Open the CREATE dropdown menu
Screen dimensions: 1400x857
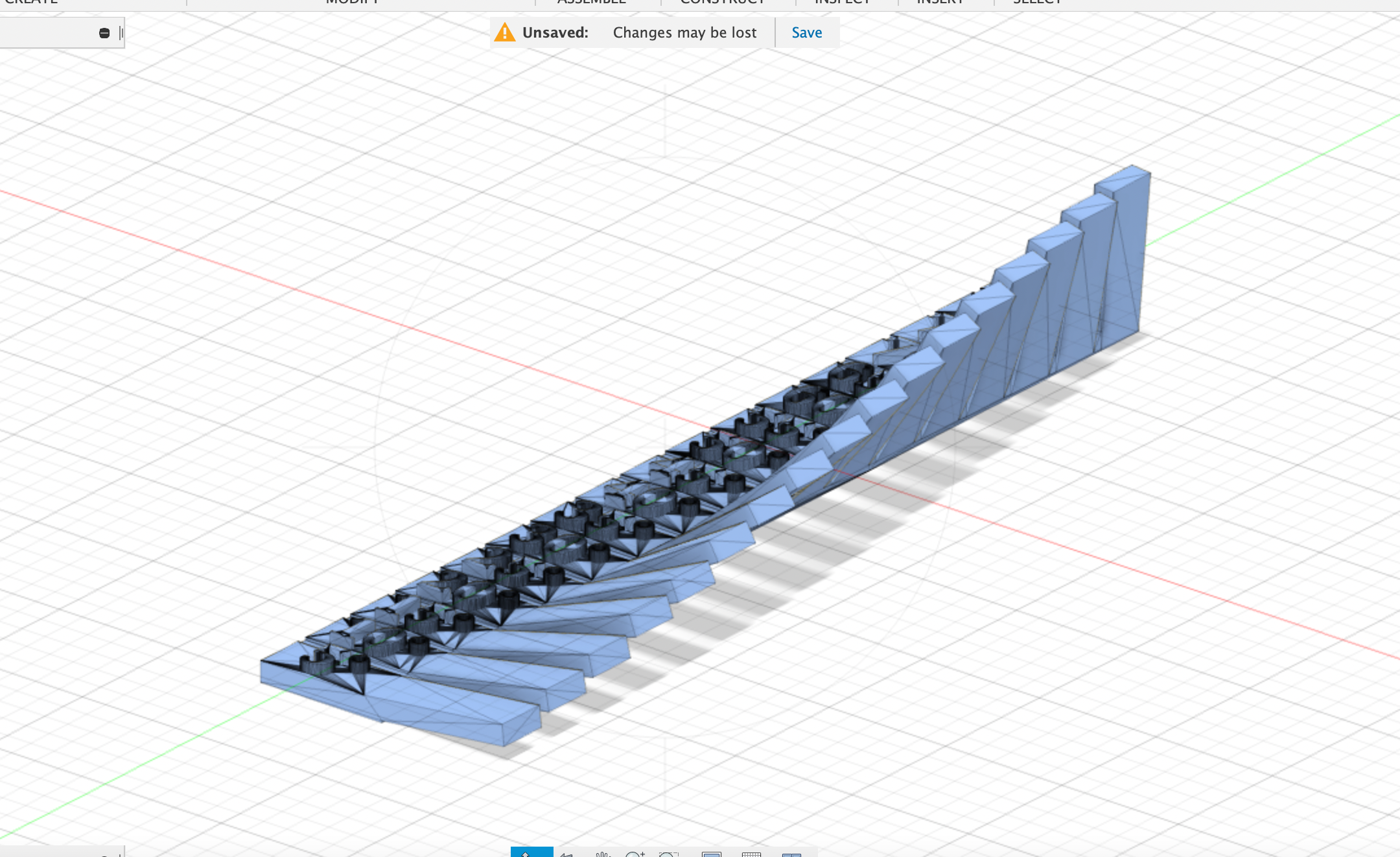(x=31, y=3)
